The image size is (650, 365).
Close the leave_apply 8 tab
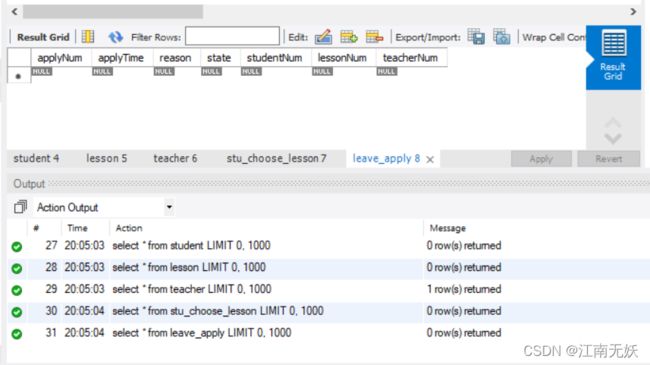(x=430, y=159)
